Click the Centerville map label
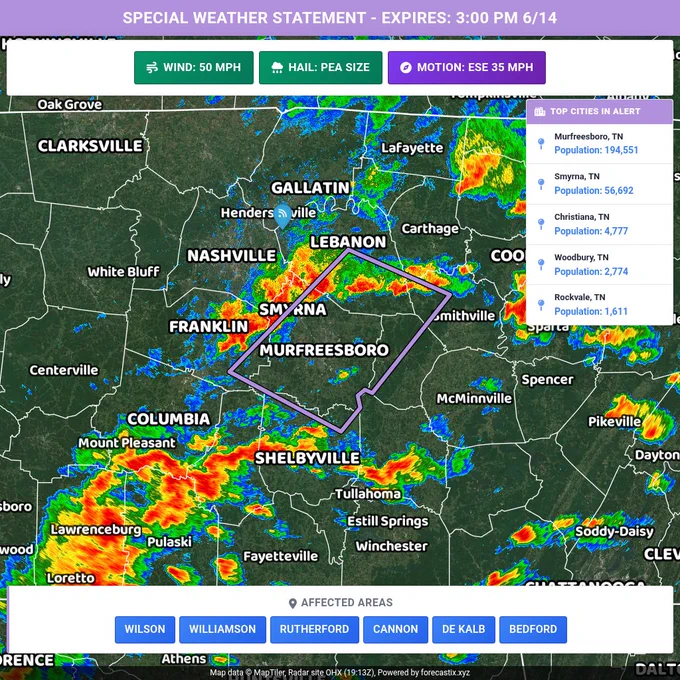This screenshot has height=680, width=680. coord(64,370)
